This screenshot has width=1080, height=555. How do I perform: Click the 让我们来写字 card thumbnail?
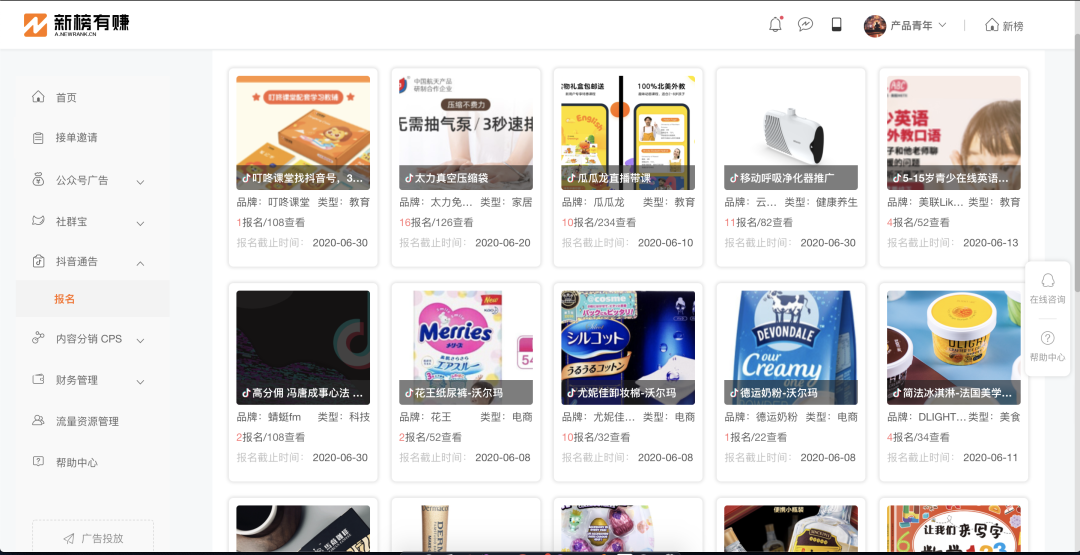[954, 529]
